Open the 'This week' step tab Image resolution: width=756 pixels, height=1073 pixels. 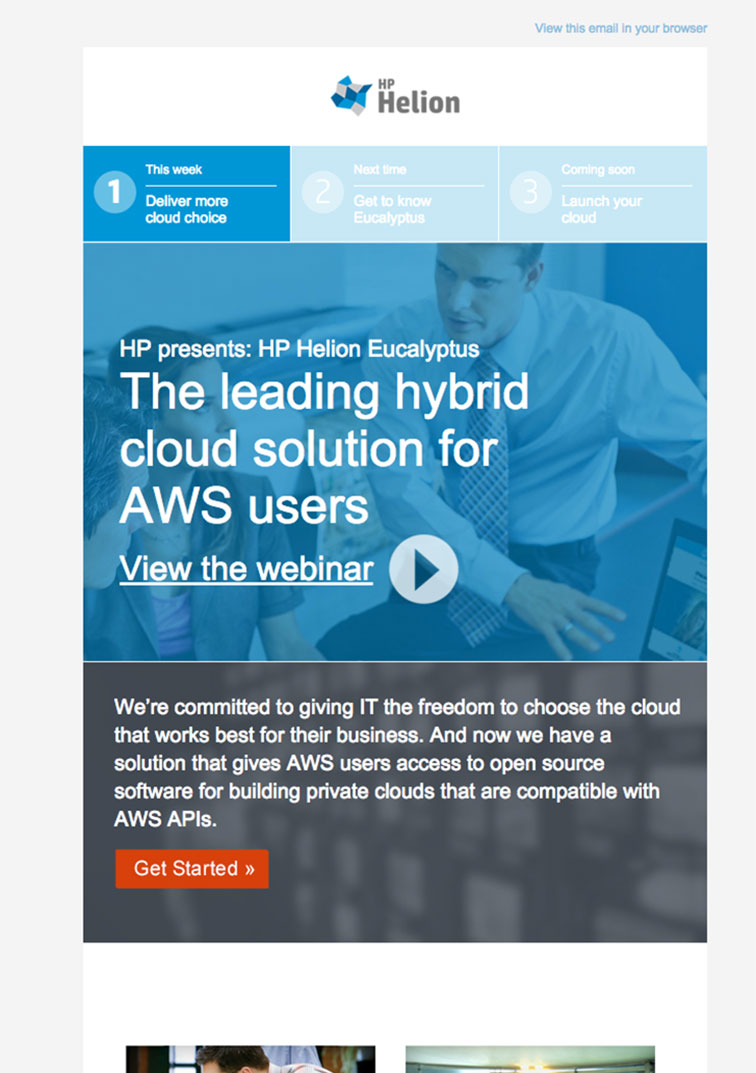click(x=187, y=194)
